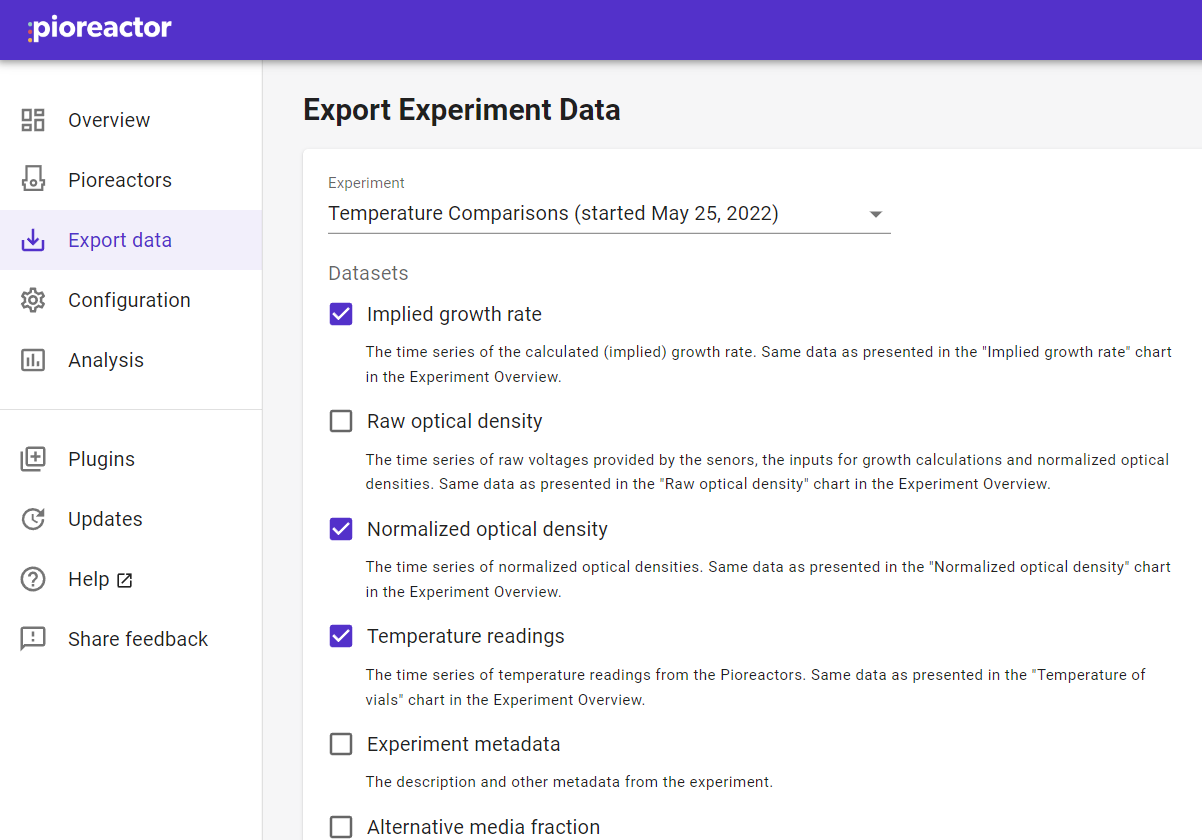This screenshot has width=1202, height=840.
Task: Click the Share feedback link
Action: click(131, 639)
